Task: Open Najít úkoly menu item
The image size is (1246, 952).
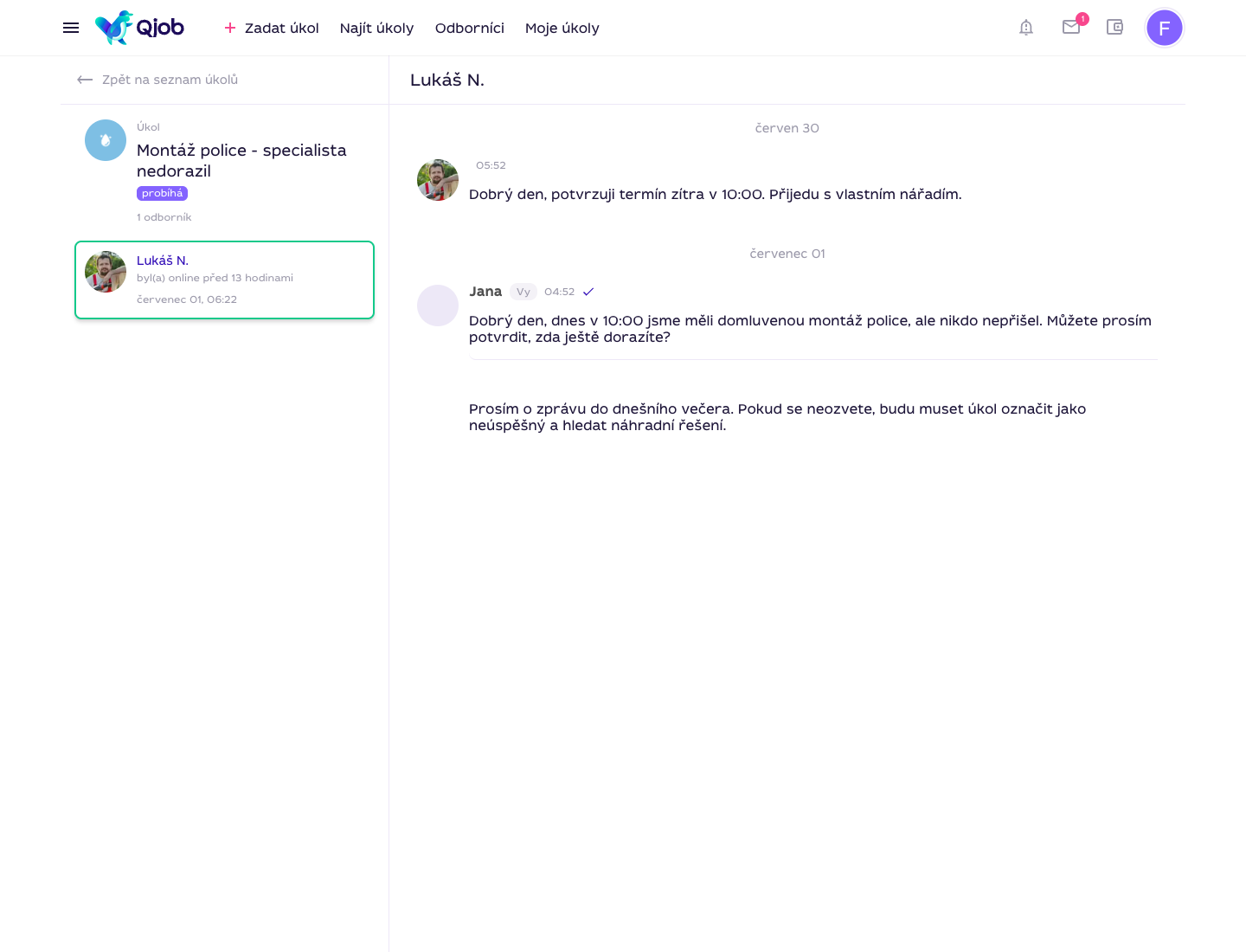Action: 377,28
